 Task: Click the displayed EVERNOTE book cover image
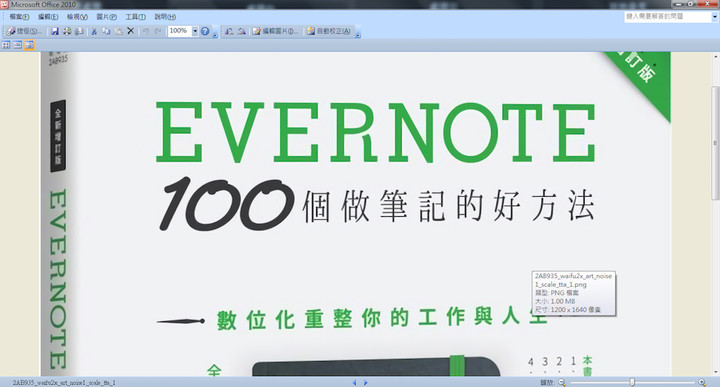pos(356,214)
